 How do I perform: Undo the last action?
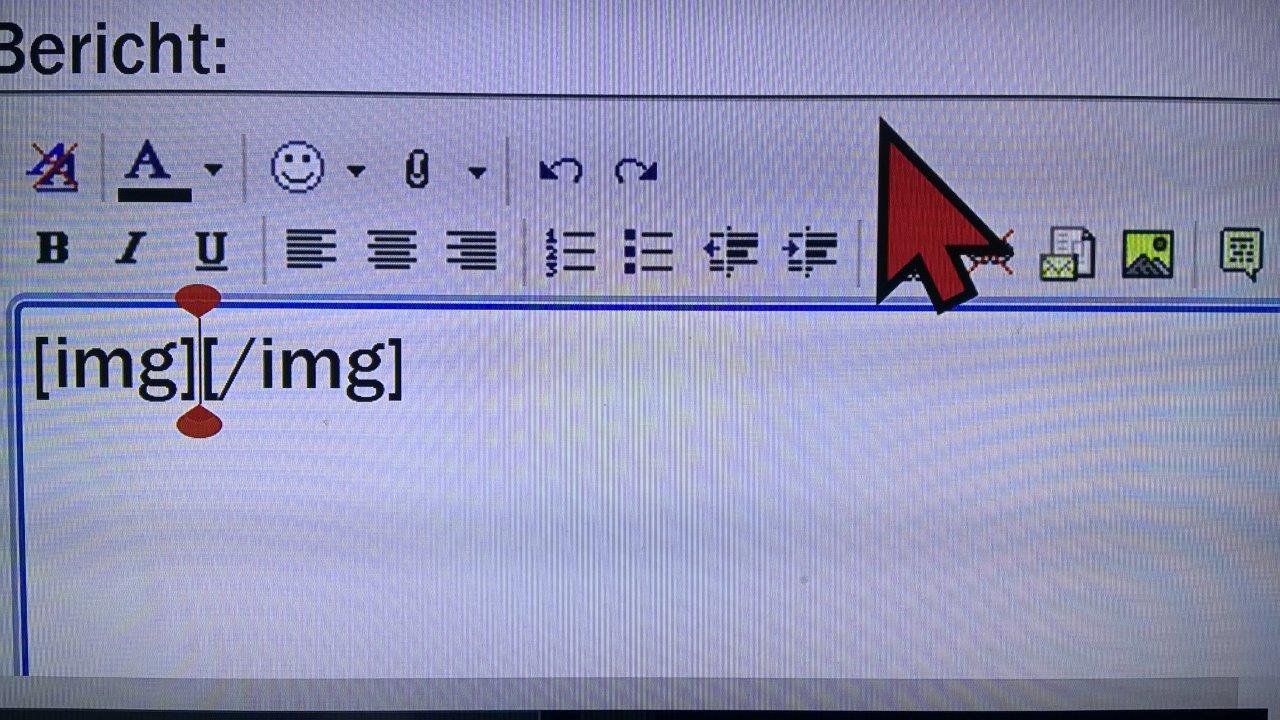560,170
